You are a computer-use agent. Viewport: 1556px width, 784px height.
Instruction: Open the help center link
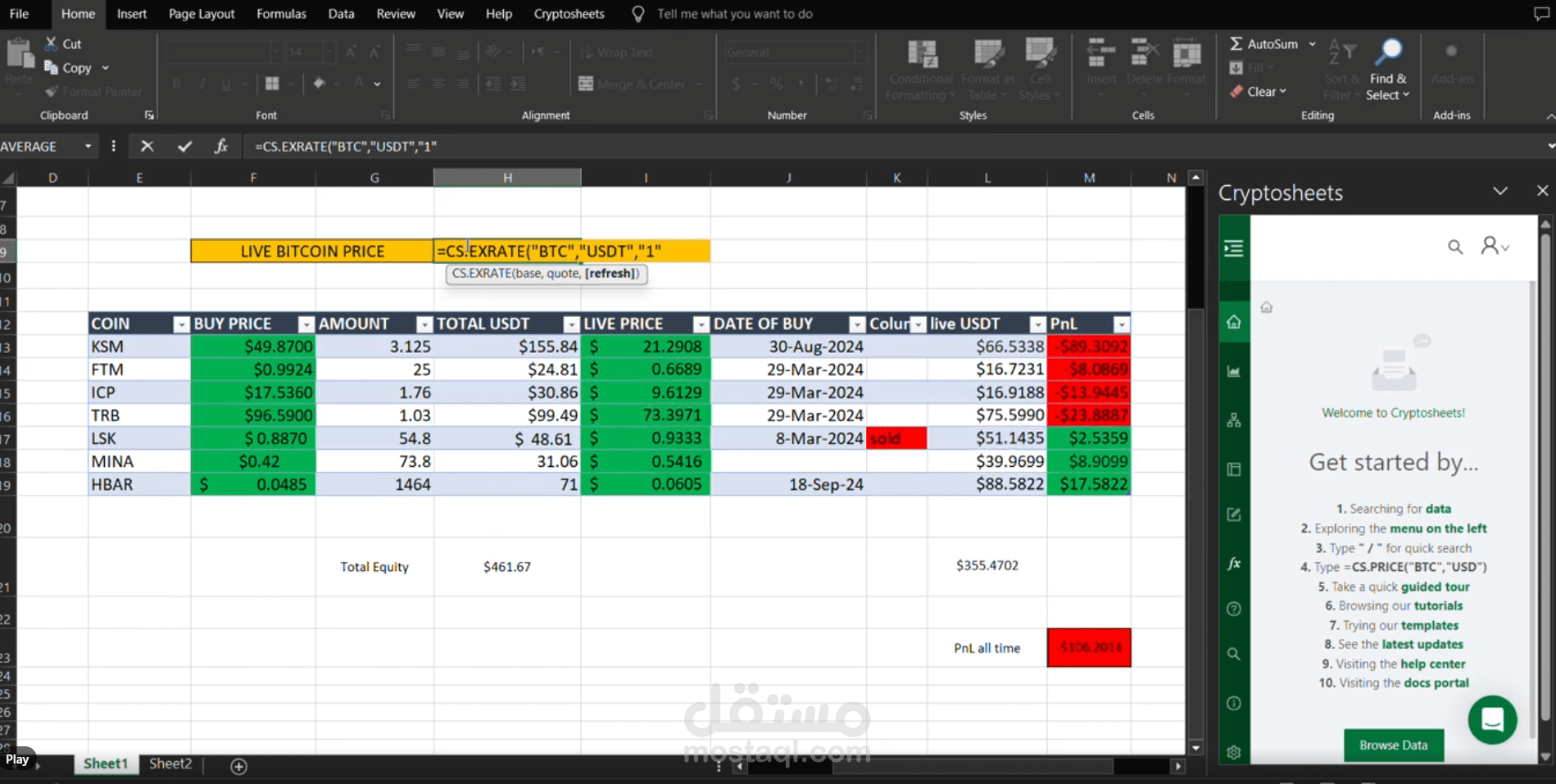(1433, 664)
